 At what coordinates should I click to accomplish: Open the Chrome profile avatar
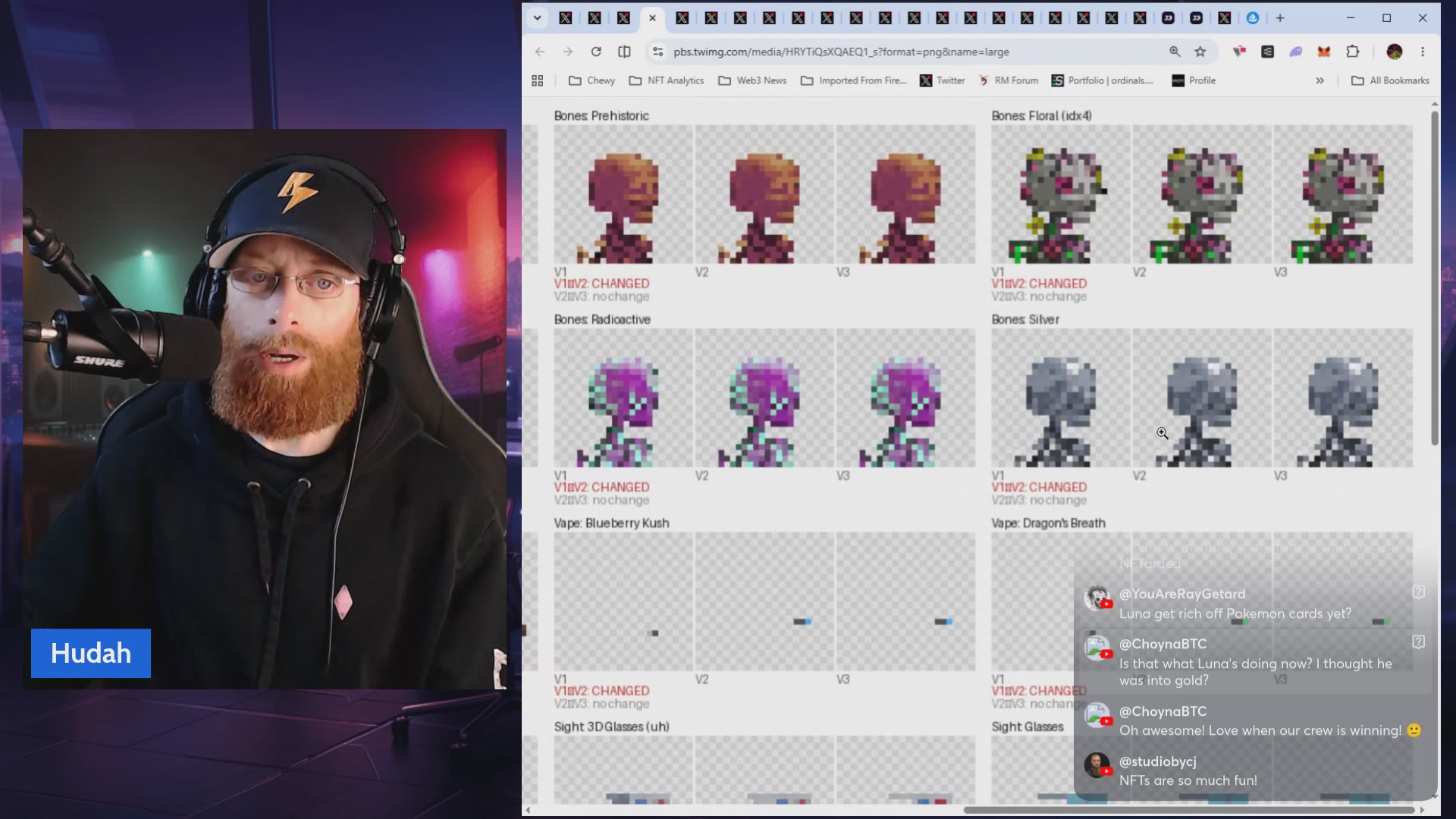[1395, 52]
